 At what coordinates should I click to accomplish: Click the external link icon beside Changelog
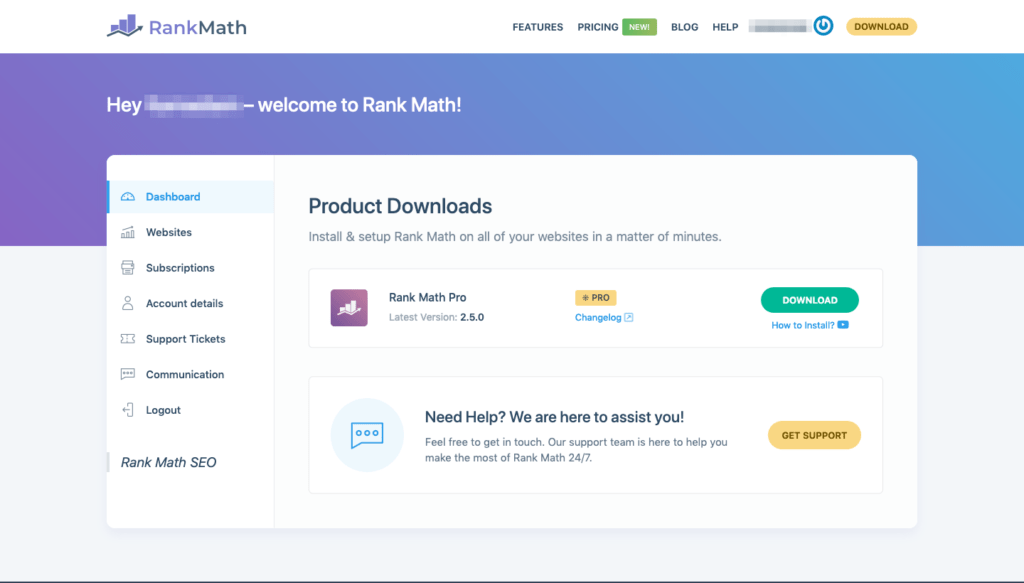(x=629, y=317)
